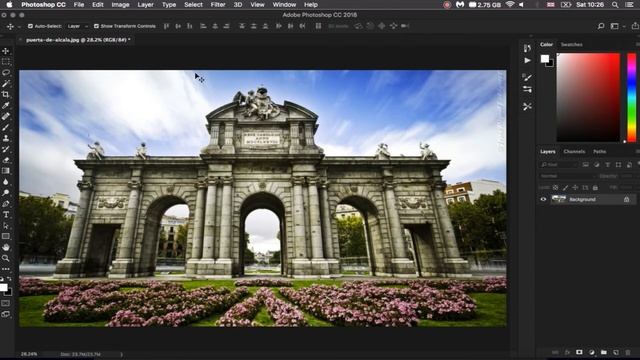Open the layer Opacity dropdown
This screenshot has width=640, height=360.
point(629,176)
